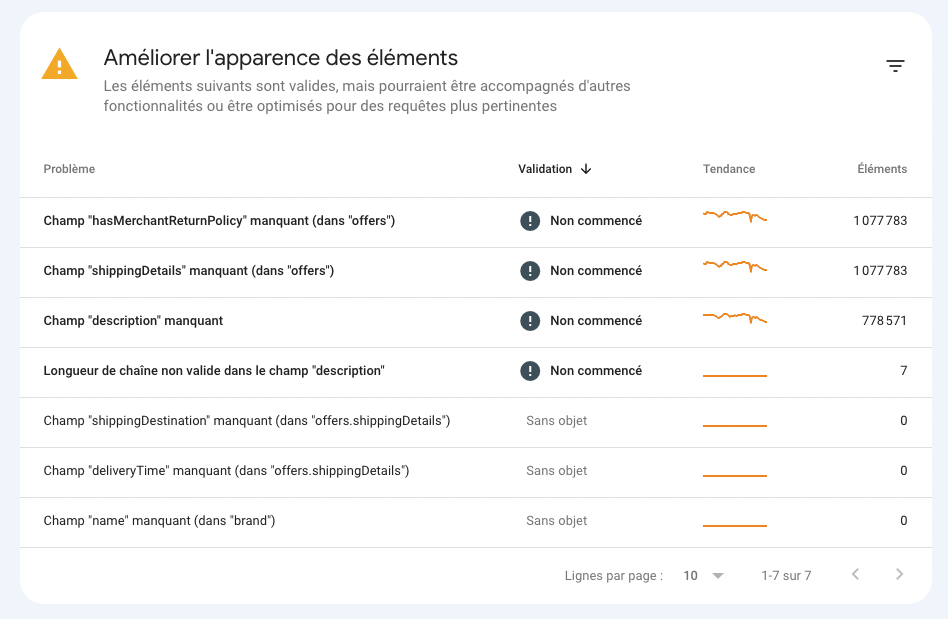This screenshot has width=948, height=619.
Task: Click the Problème column header
Action: [69, 169]
